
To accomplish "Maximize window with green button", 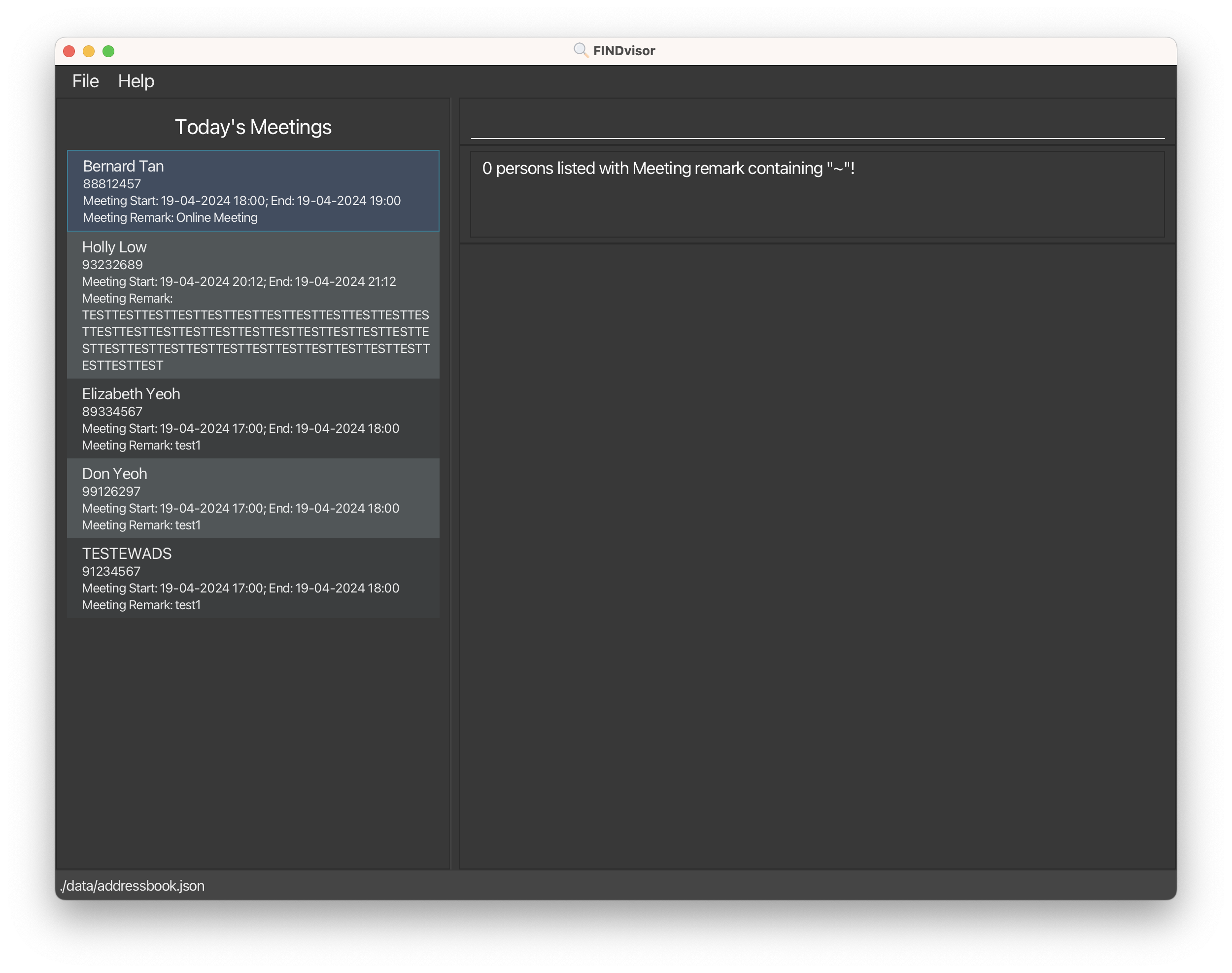I will pos(108,51).
